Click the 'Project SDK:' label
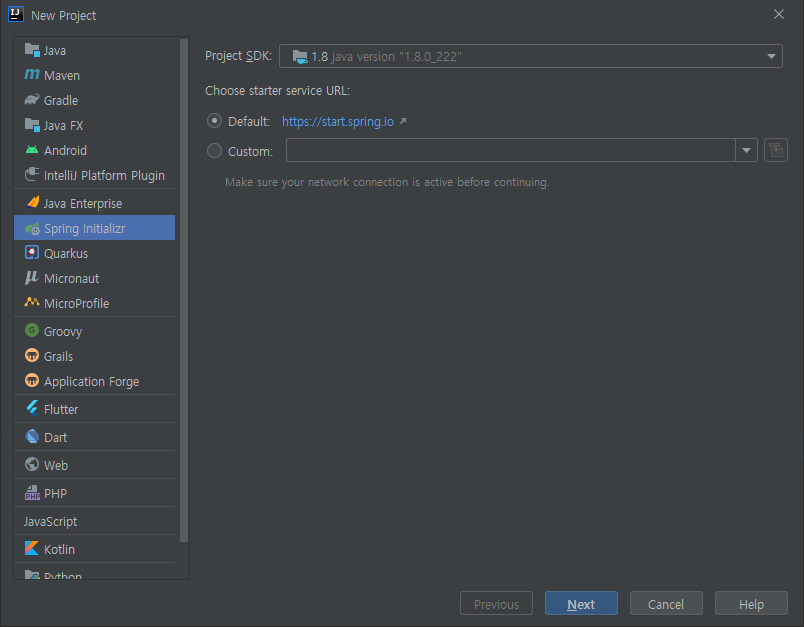 (x=238, y=56)
